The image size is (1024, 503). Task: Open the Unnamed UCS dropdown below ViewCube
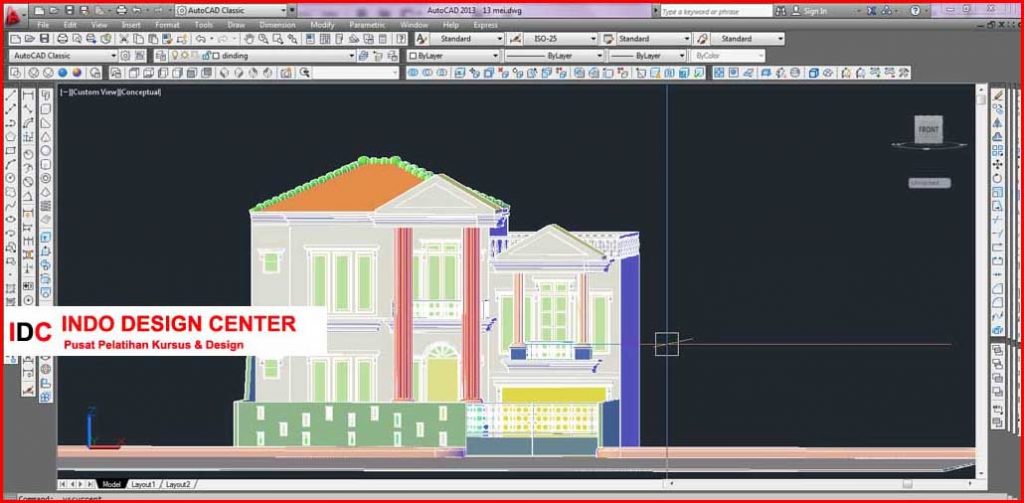tap(930, 183)
